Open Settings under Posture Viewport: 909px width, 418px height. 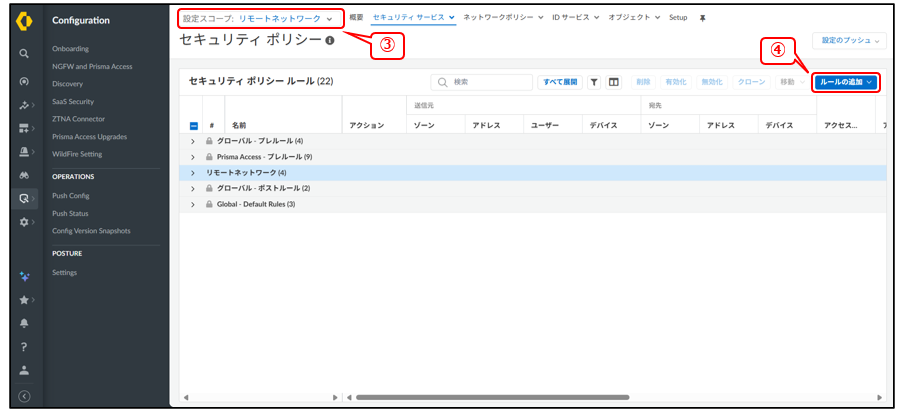tap(64, 272)
